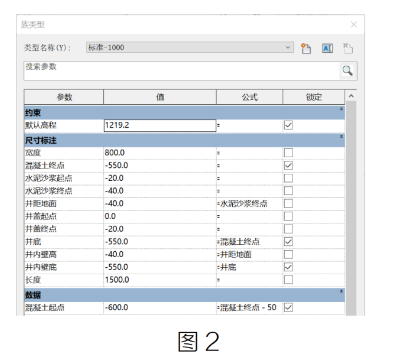Click the 1219.2 value field
The image size is (397, 364).
click(160, 125)
